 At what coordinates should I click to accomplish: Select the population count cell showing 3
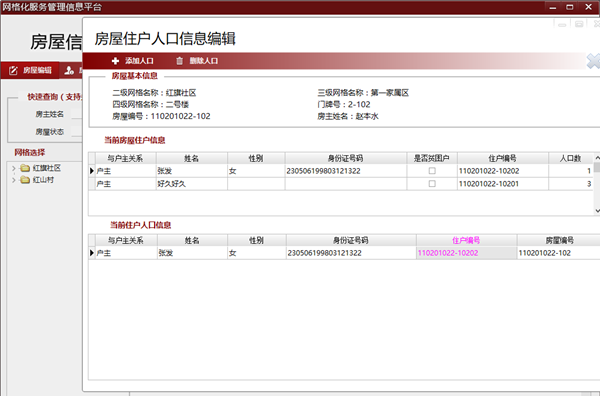[571, 184]
